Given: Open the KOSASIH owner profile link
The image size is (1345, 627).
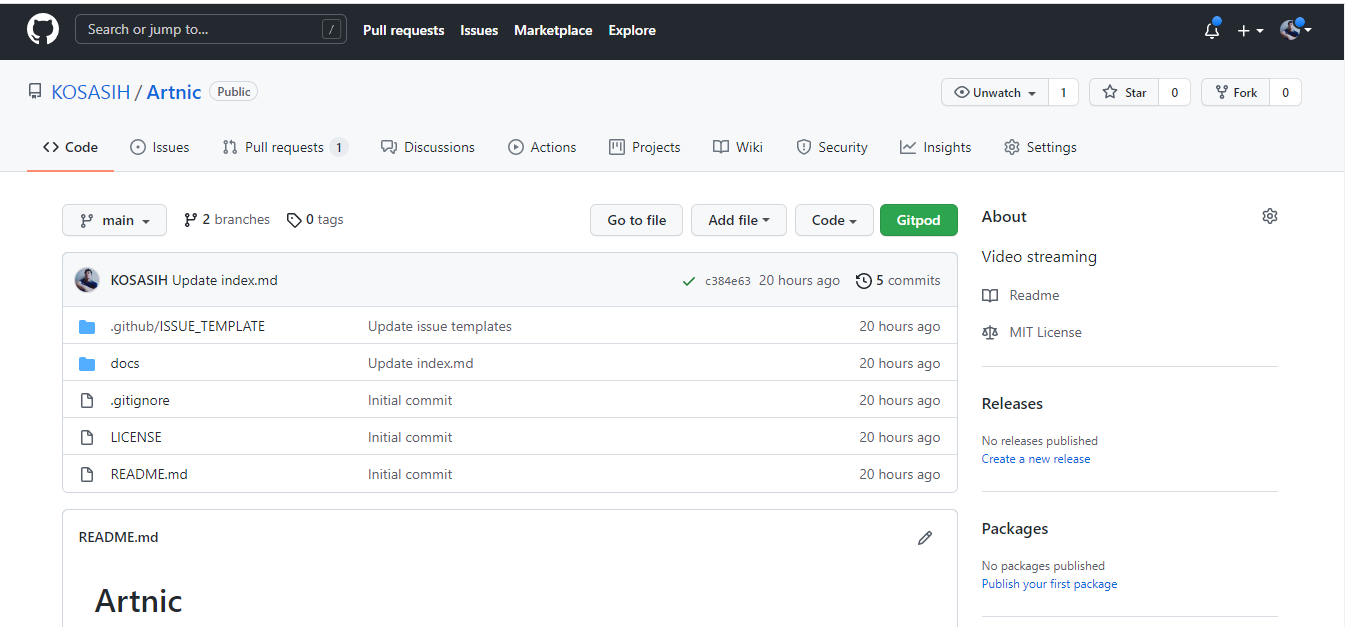Looking at the screenshot, I should (91, 92).
